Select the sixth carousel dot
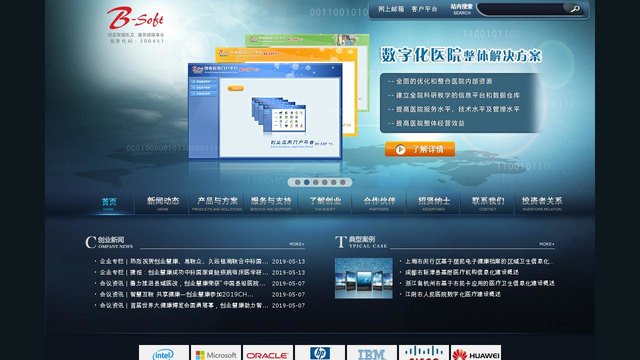This screenshot has width=640, height=360. coord(342,182)
